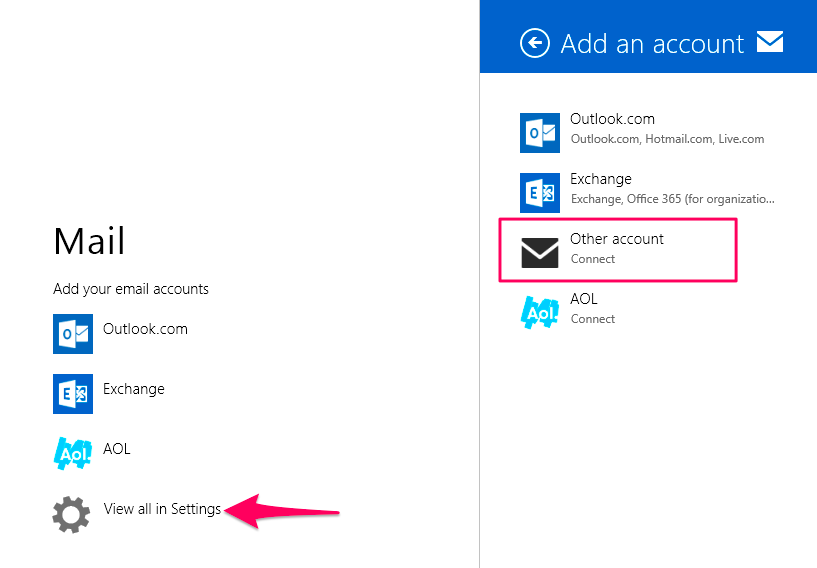Click the back arrow in Add an account header

[x=535, y=43]
